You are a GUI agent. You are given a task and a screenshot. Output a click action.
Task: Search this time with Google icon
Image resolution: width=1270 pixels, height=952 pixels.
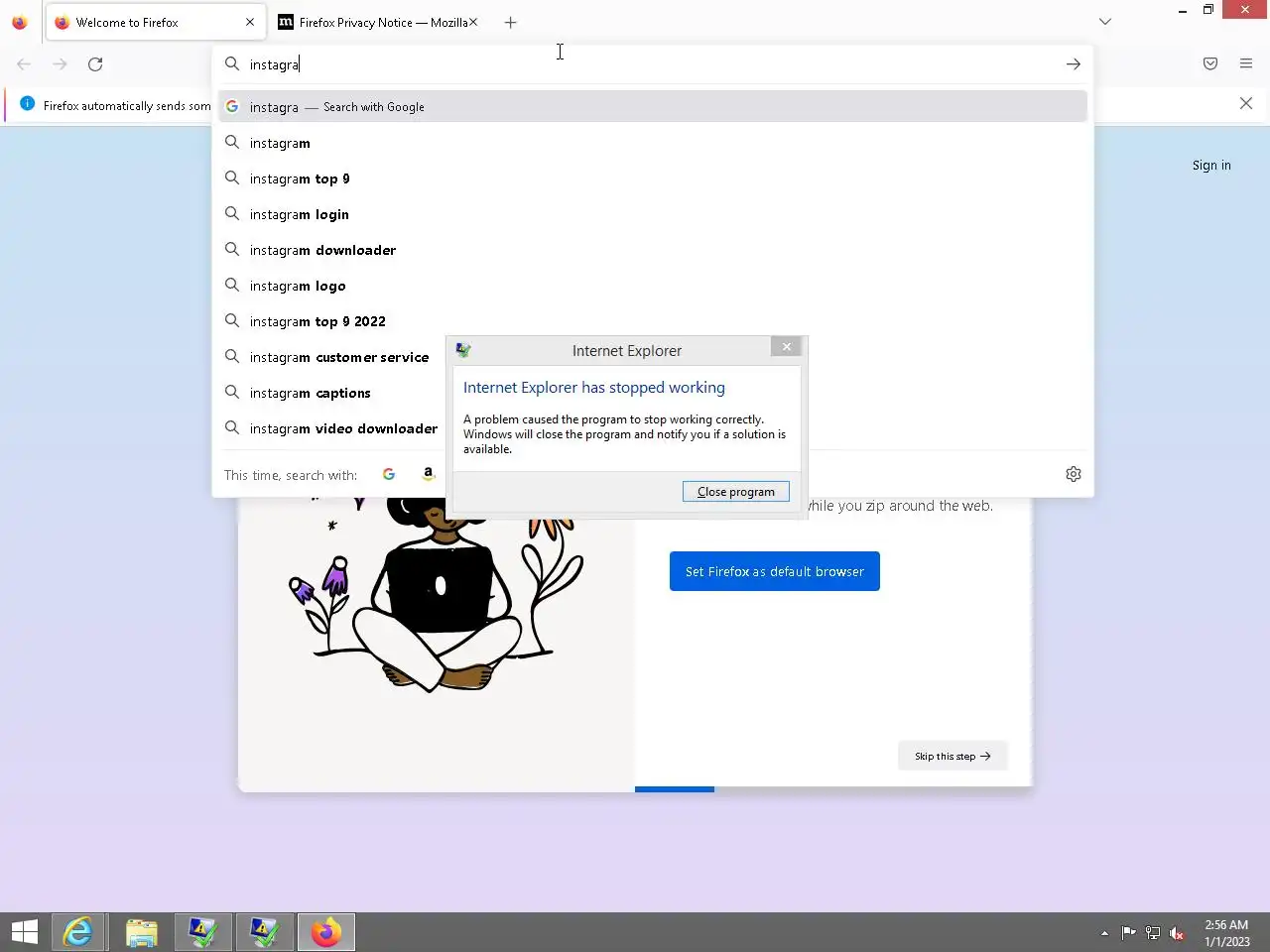(389, 474)
